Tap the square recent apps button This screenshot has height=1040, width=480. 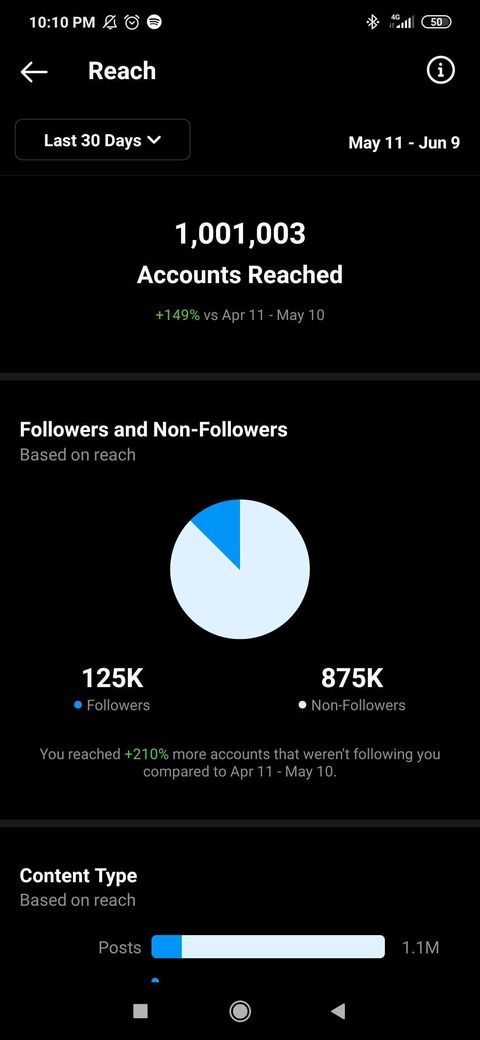click(140, 1010)
